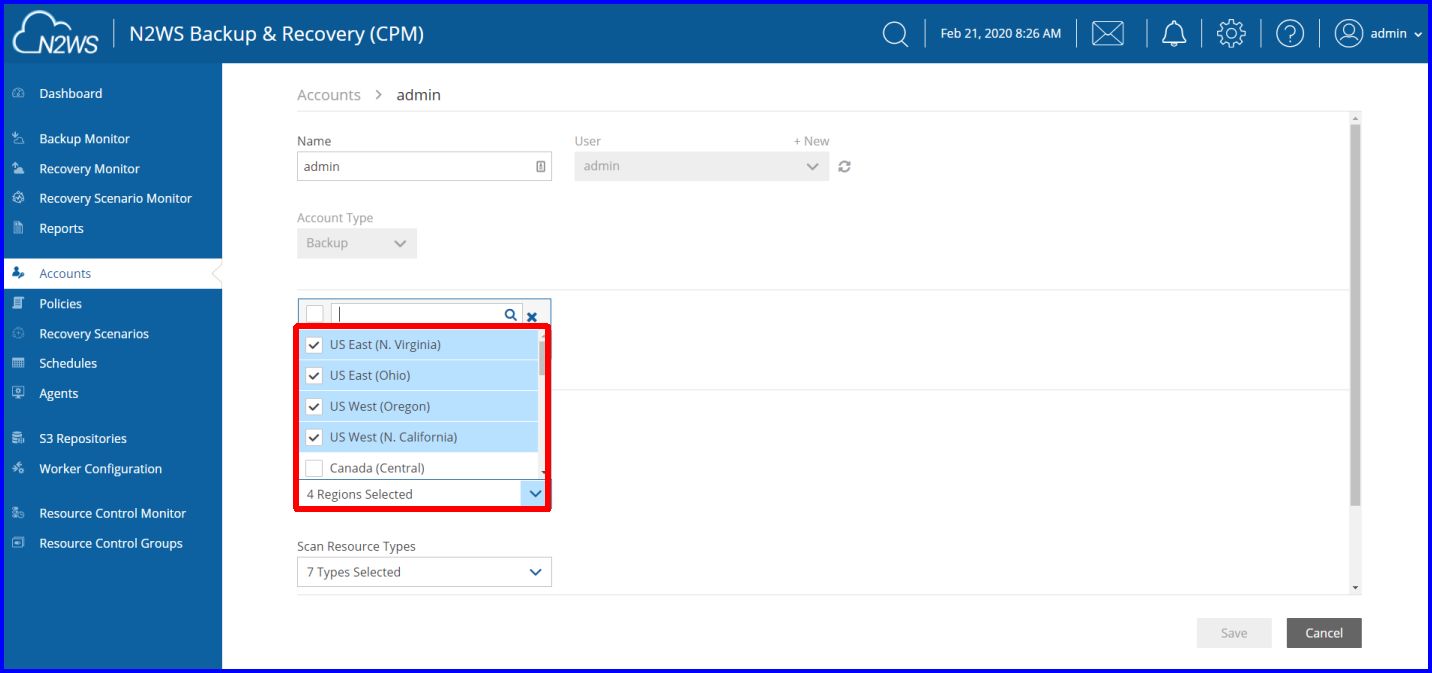Uncheck US West (Oregon) region

(314, 407)
